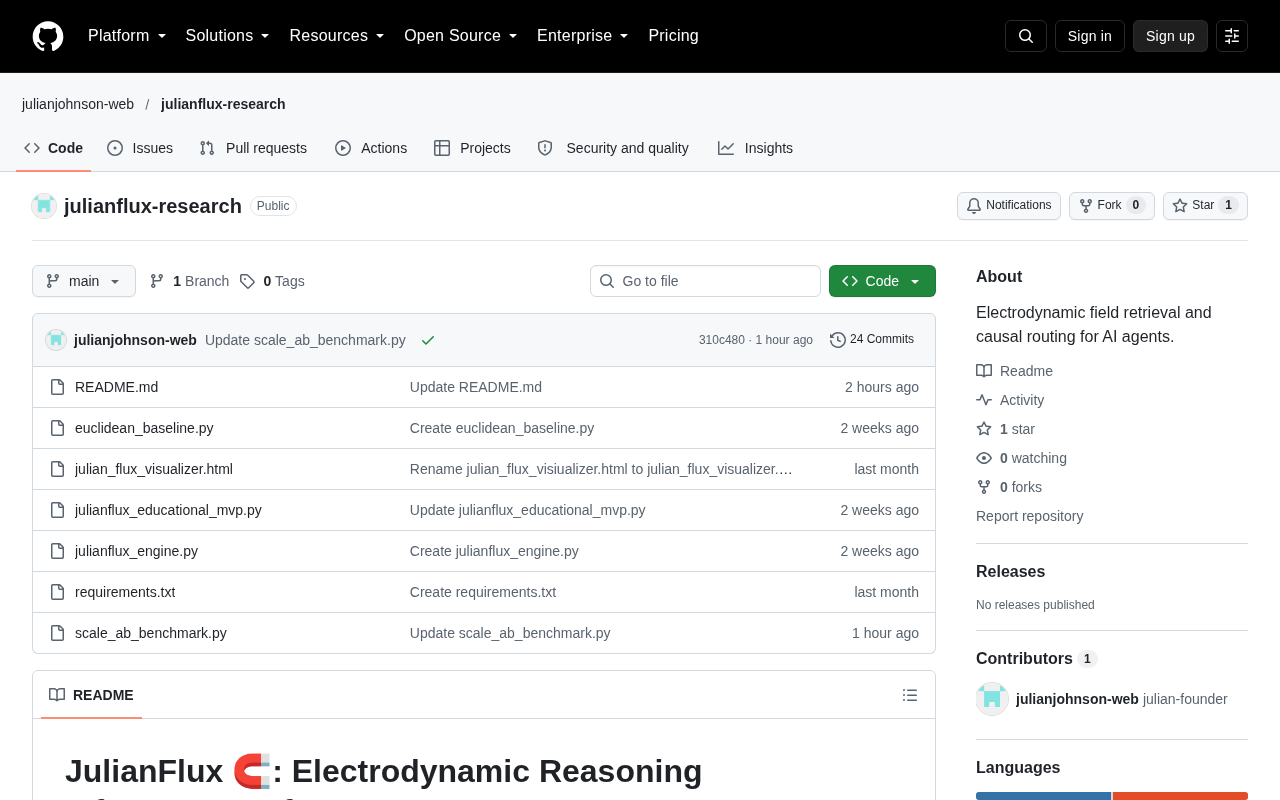The image size is (1280, 800).
Task: Open contributor avatar under Contributors
Action: 992,699
